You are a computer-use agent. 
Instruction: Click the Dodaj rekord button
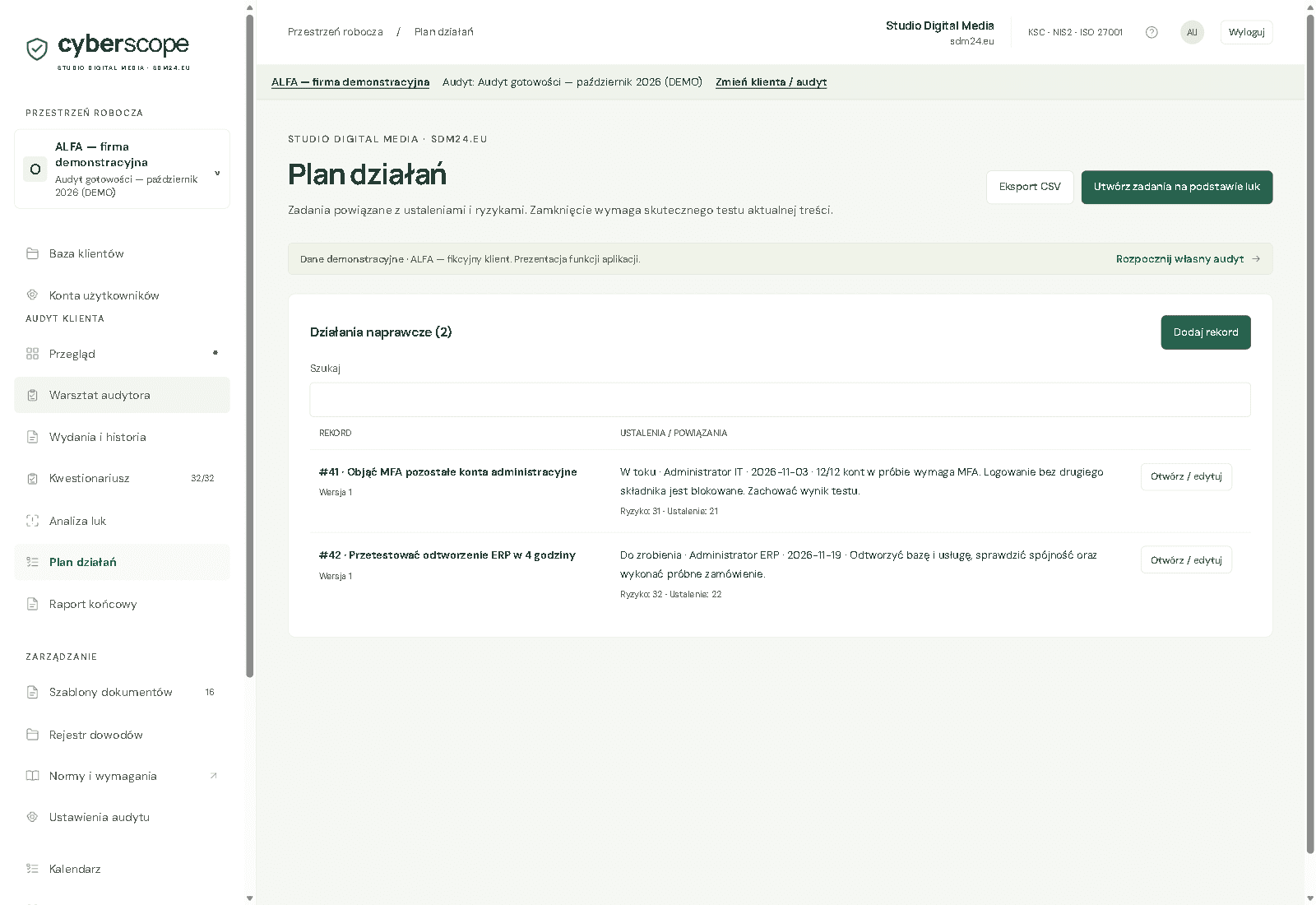pos(1206,332)
